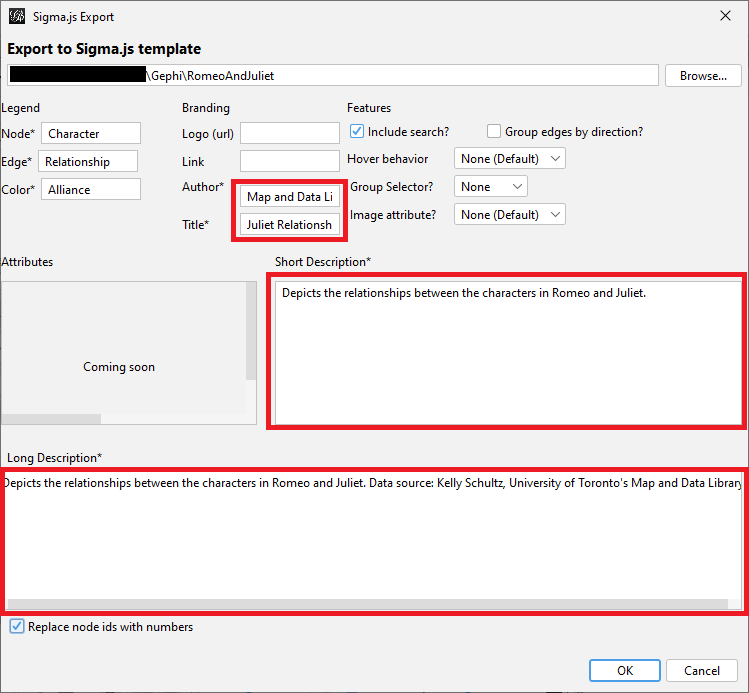Click the 'Features' section label

tap(369, 108)
